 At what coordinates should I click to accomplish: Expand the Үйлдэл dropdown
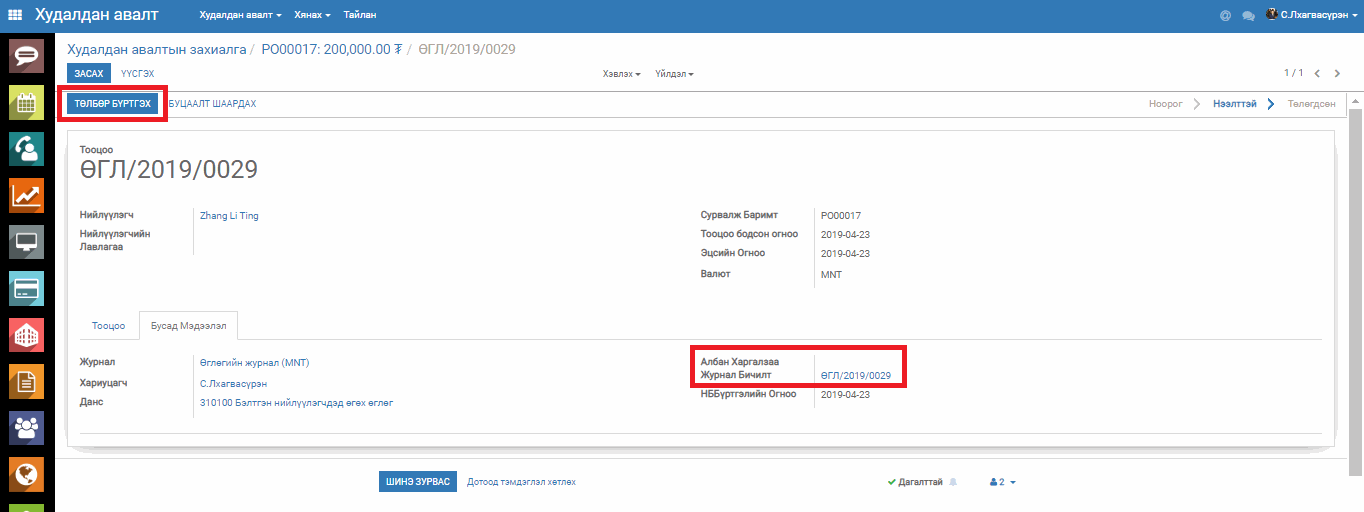click(x=674, y=74)
